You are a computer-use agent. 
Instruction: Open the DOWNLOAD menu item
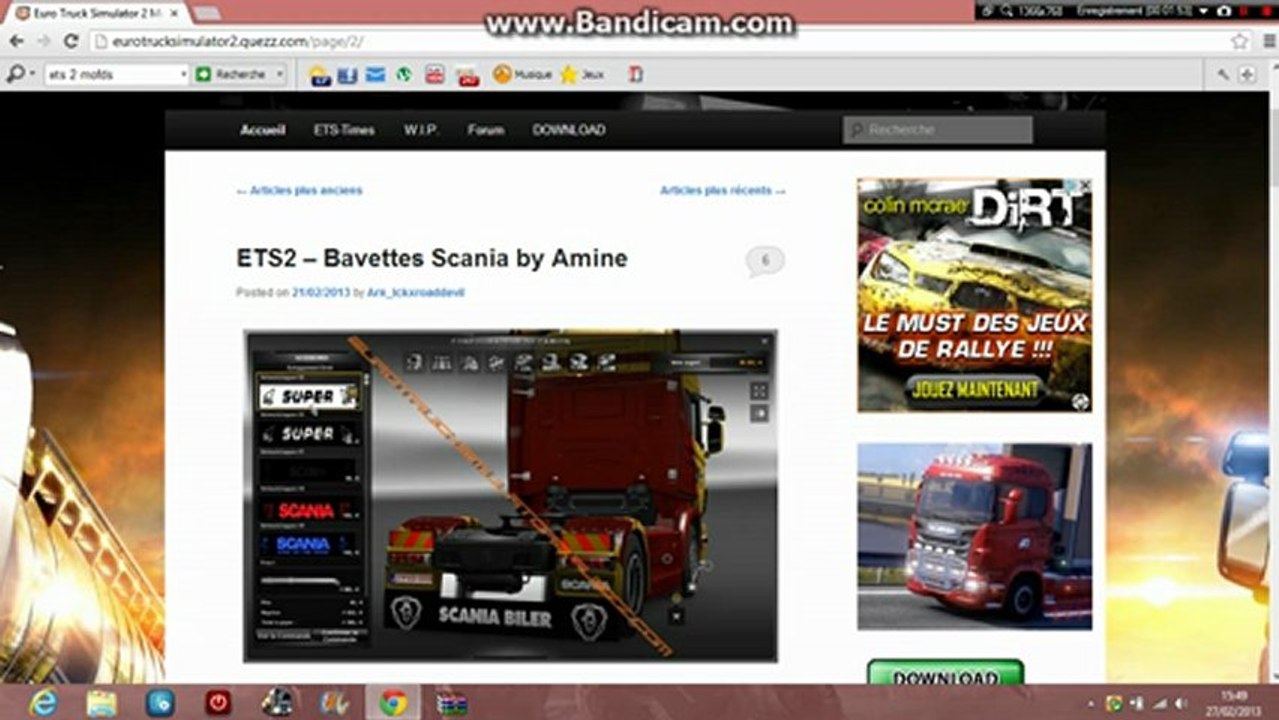[x=568, y=130]
